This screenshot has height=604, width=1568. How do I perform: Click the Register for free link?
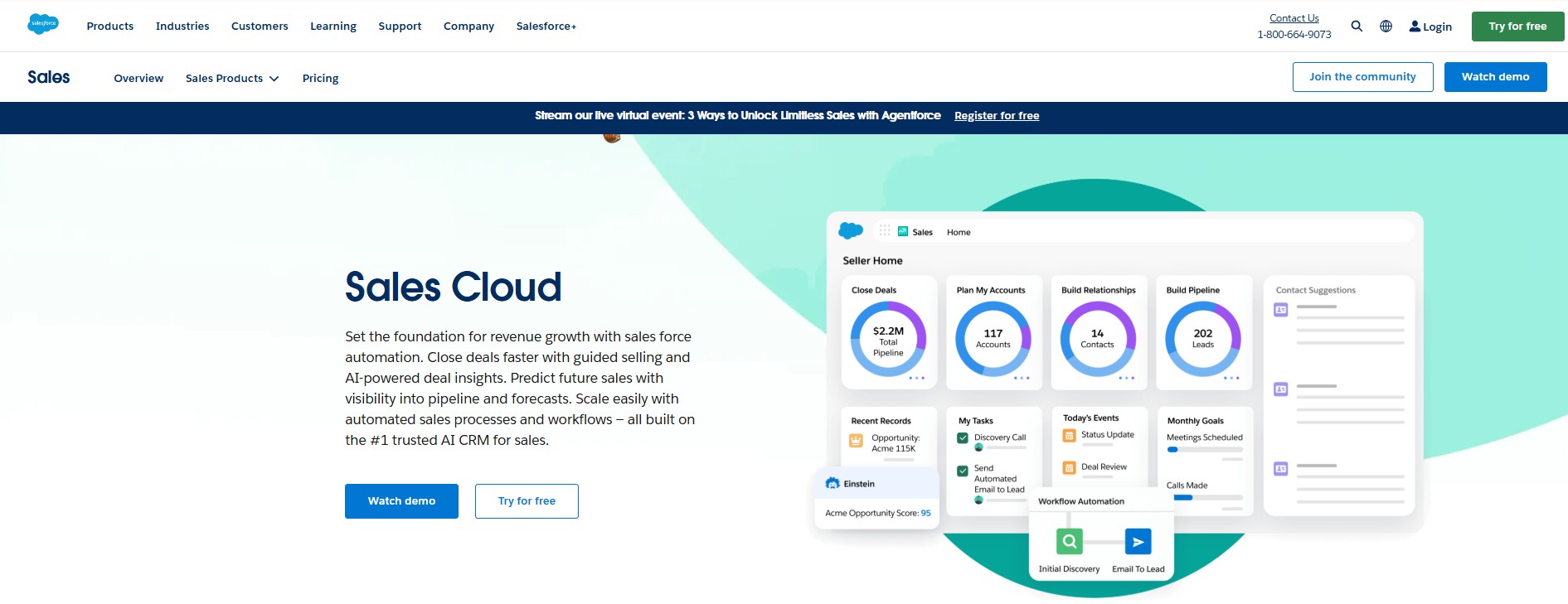(997, 116)
